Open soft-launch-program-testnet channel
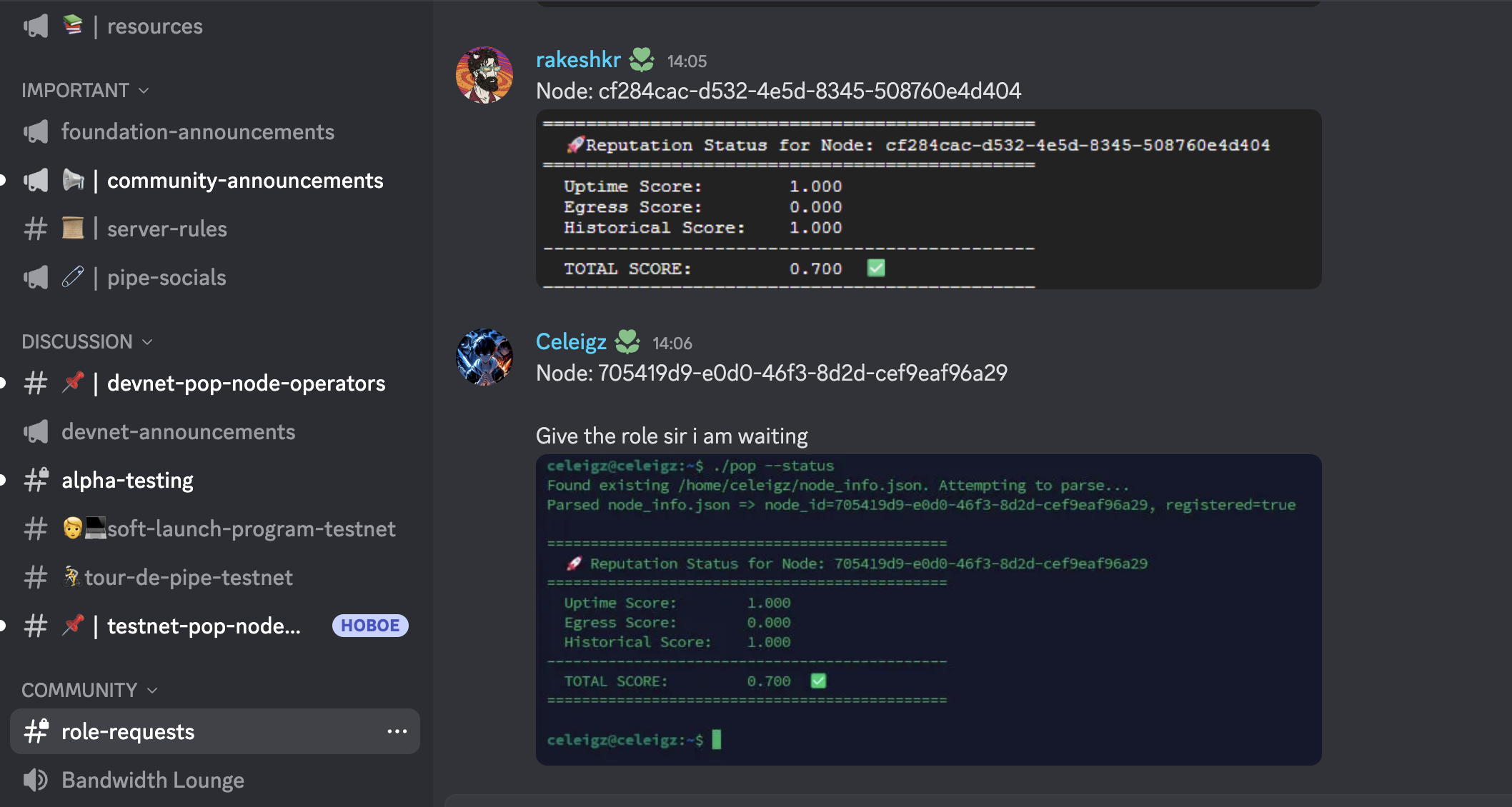The image size is (1512, 807). click(250, 529)
